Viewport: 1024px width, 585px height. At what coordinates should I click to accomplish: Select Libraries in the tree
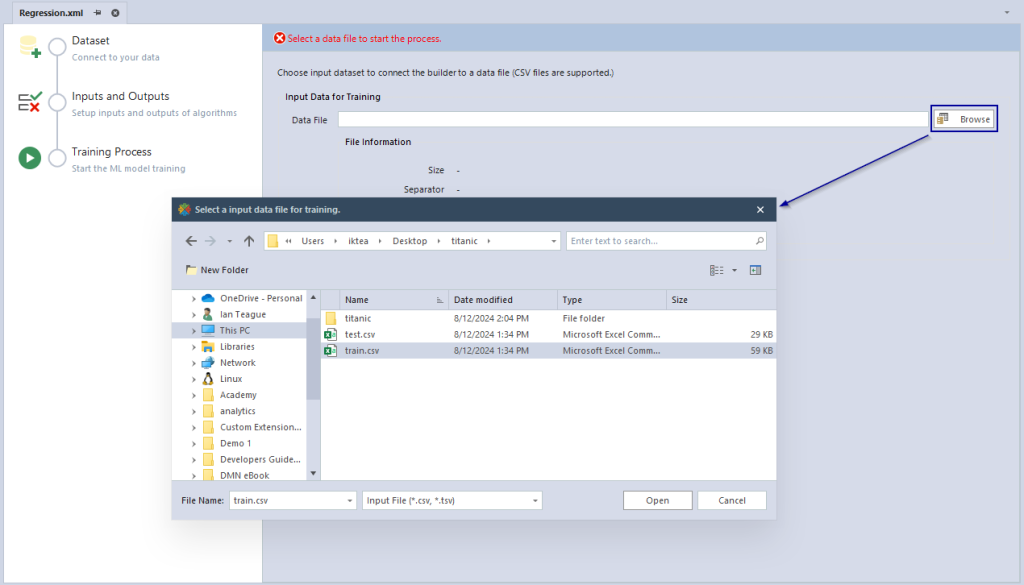(237, 347)
